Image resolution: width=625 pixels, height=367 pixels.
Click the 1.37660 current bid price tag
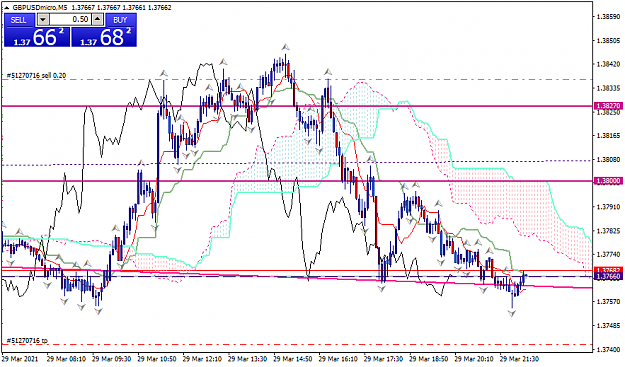(x=608, y=276)
